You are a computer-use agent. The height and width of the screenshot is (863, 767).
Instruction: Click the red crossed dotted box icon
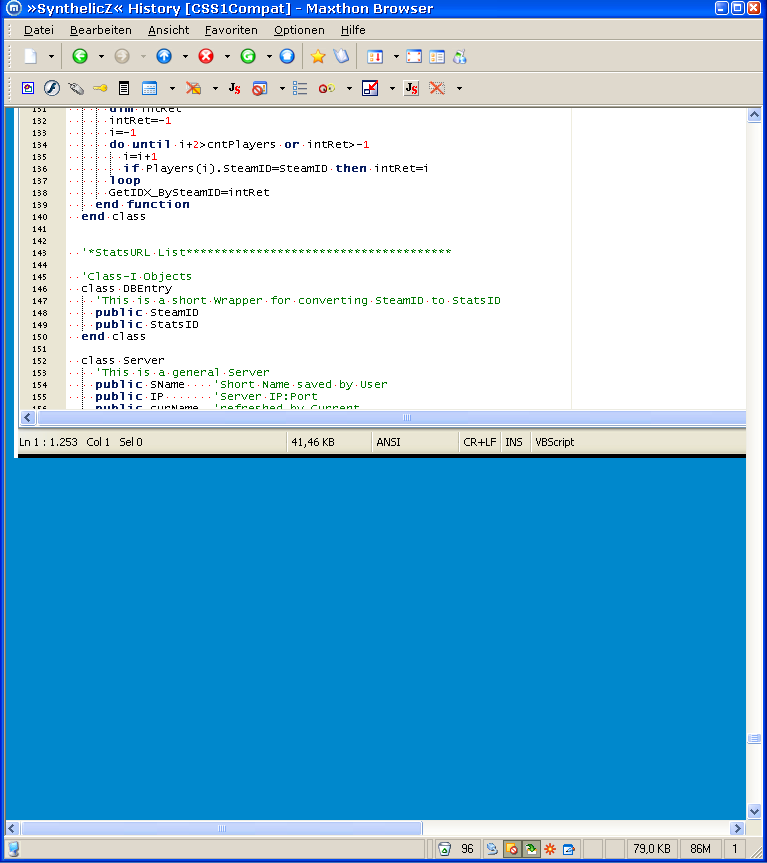(x=437, y=88)
